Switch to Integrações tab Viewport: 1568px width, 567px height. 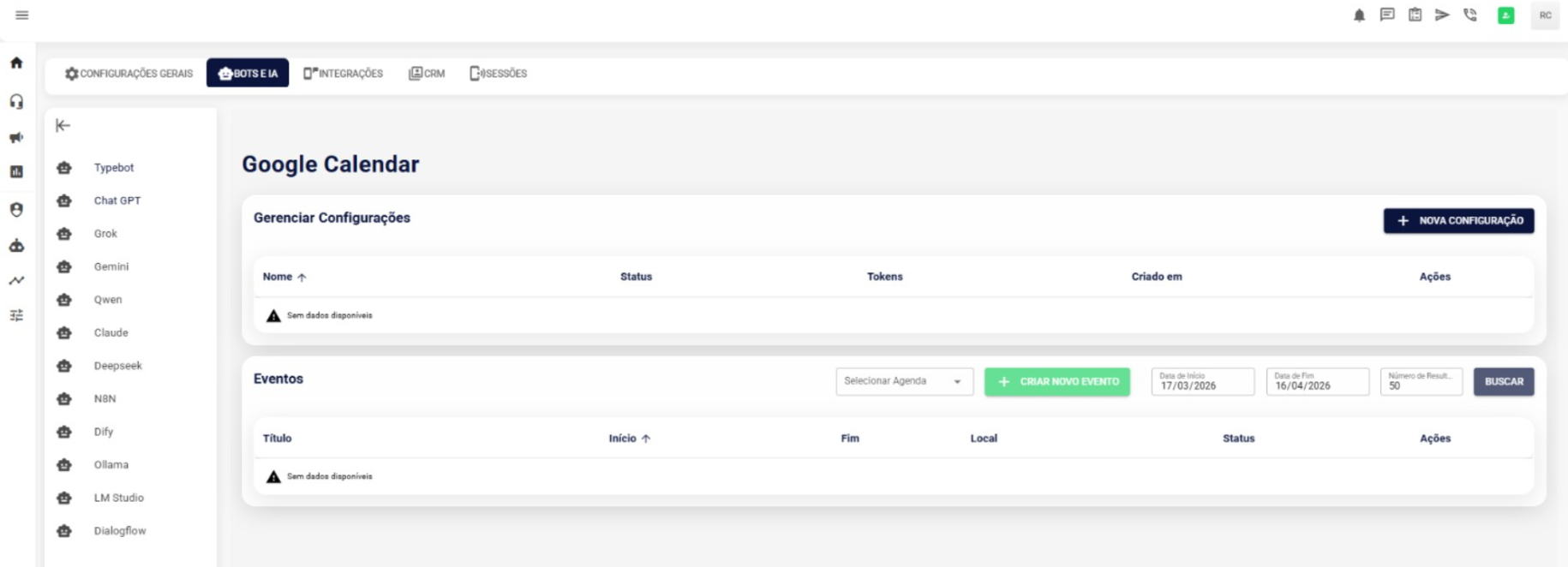(344, 74)
